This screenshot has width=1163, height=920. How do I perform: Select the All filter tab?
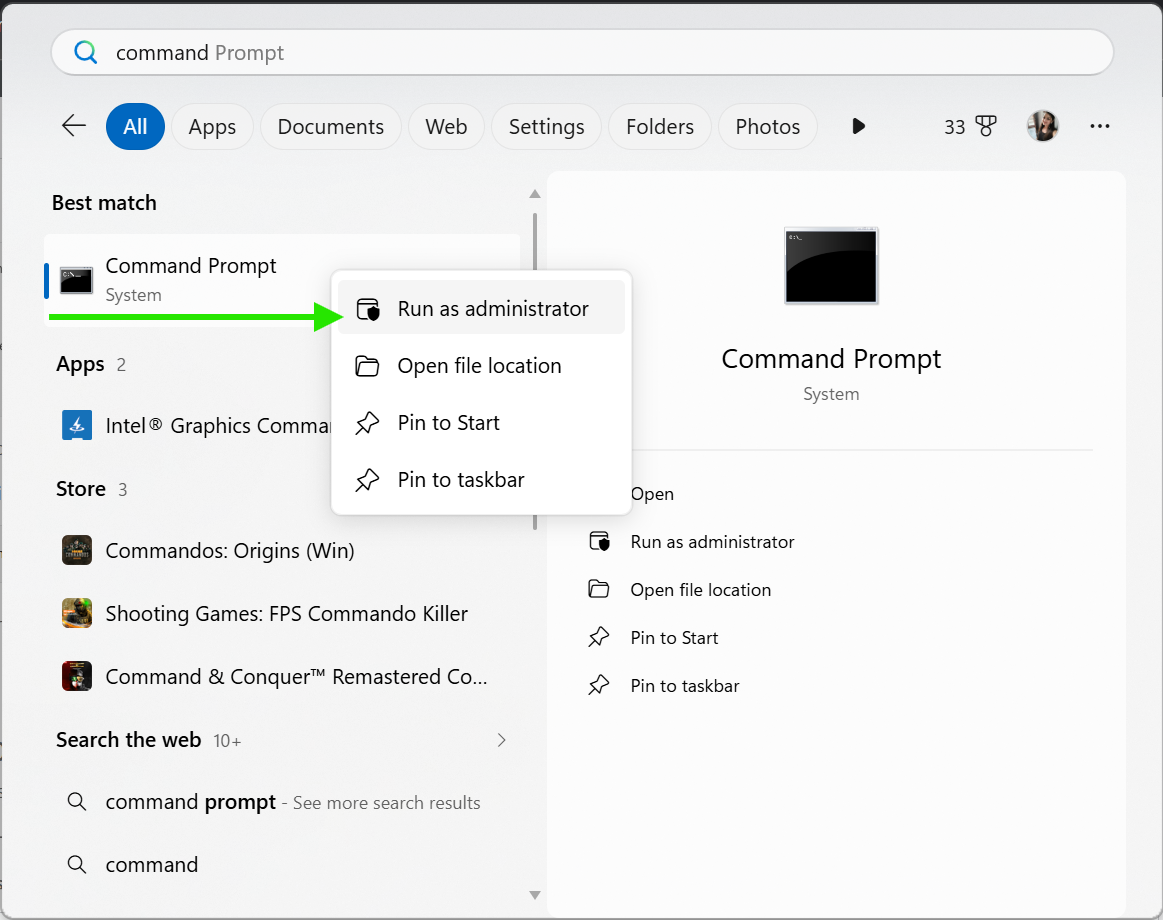pos(135,126)
